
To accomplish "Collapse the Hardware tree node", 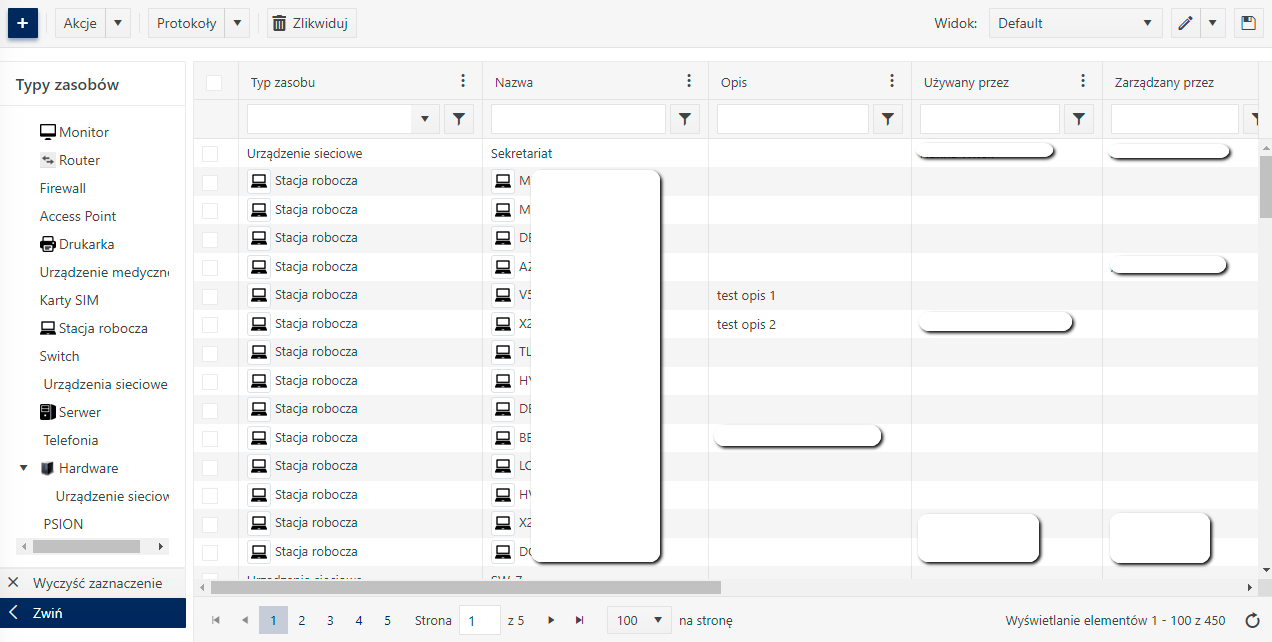I will (x=24, y=468).
